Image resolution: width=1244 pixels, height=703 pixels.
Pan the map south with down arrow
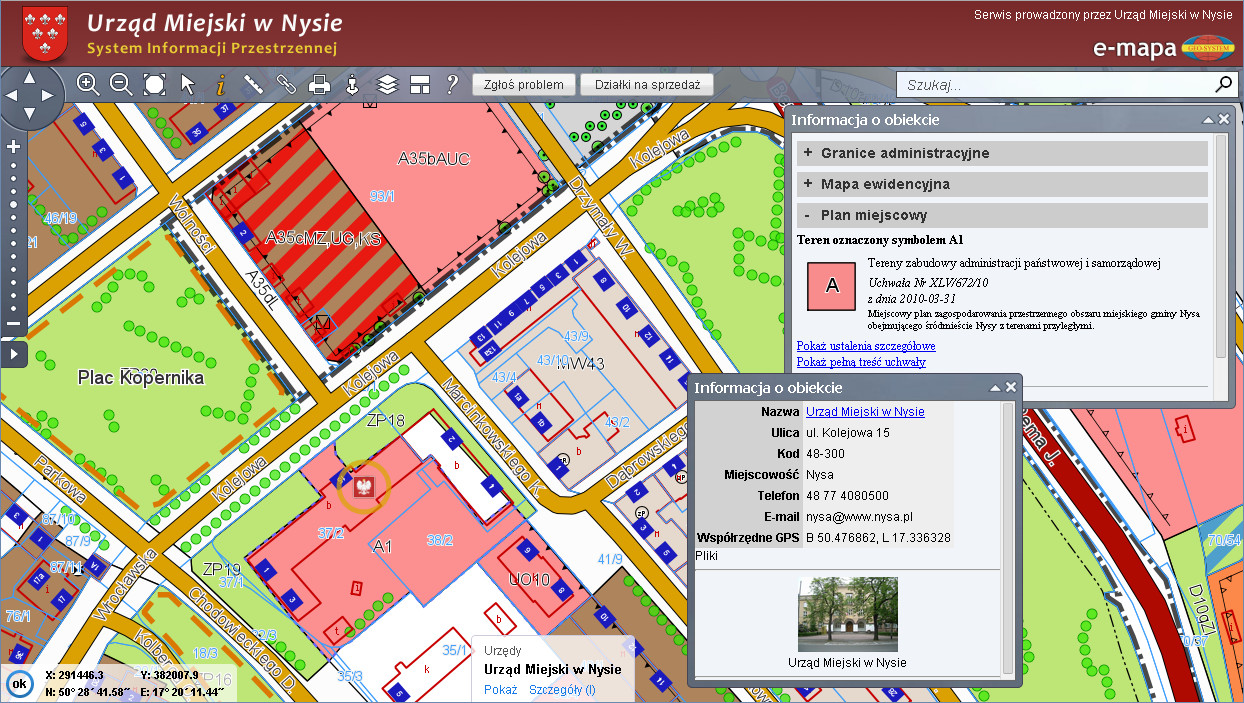click(28, 114)
